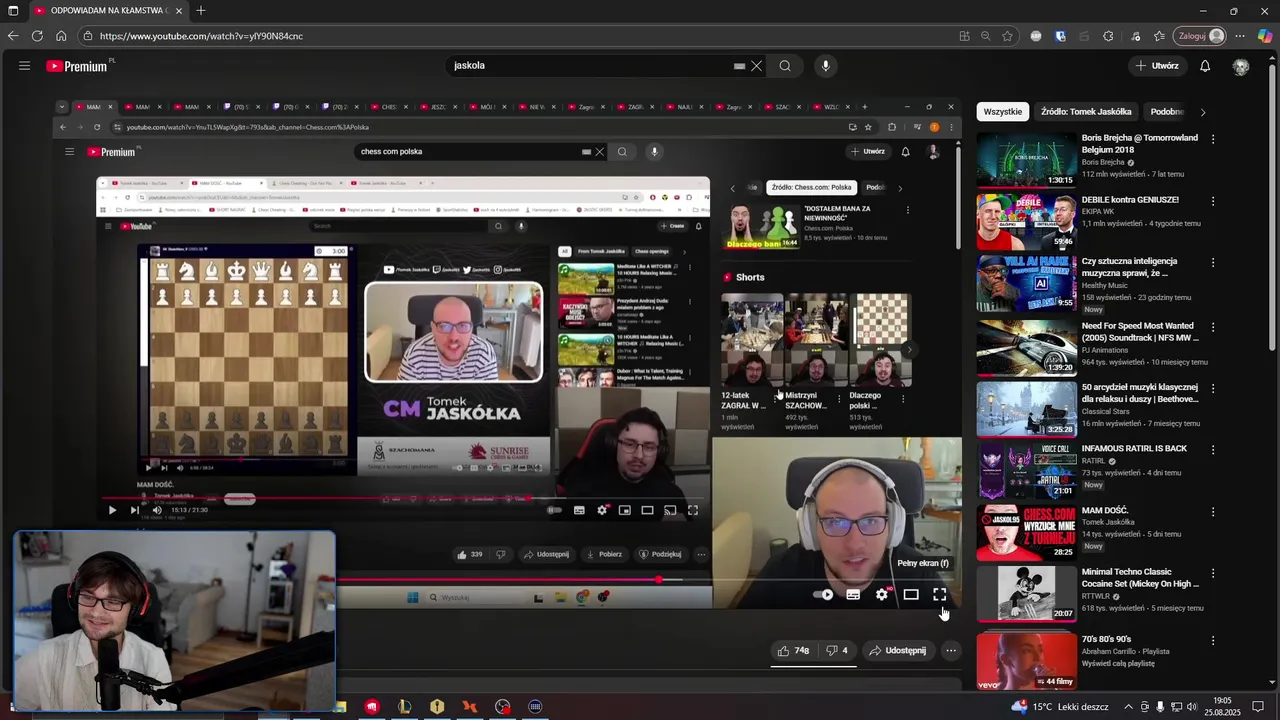The width and height of the screenshot is (1280, 720).
Task: Open the on-screen keyboard in the search box
Action: click(x=739, y=66)
